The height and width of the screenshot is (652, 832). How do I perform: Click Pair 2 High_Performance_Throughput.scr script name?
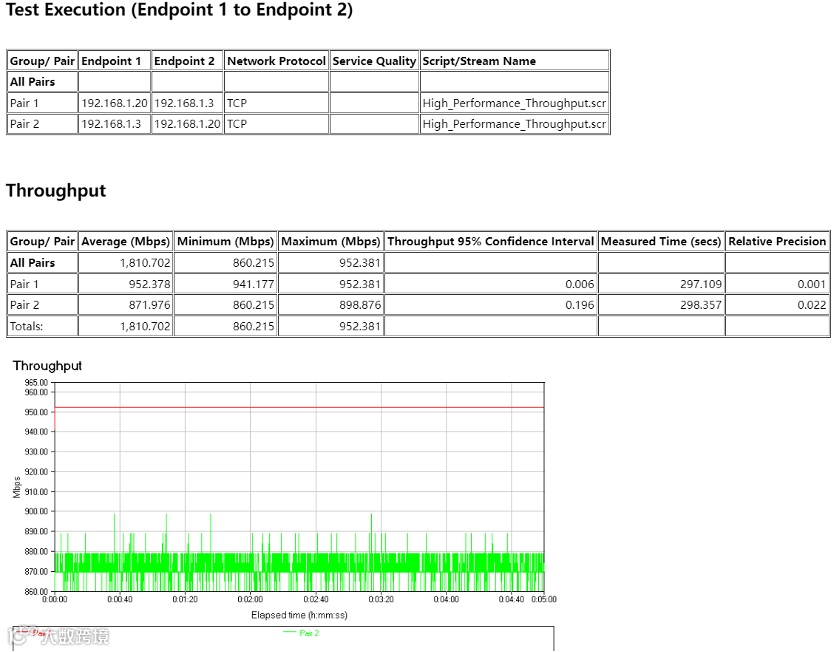(514, 124)
